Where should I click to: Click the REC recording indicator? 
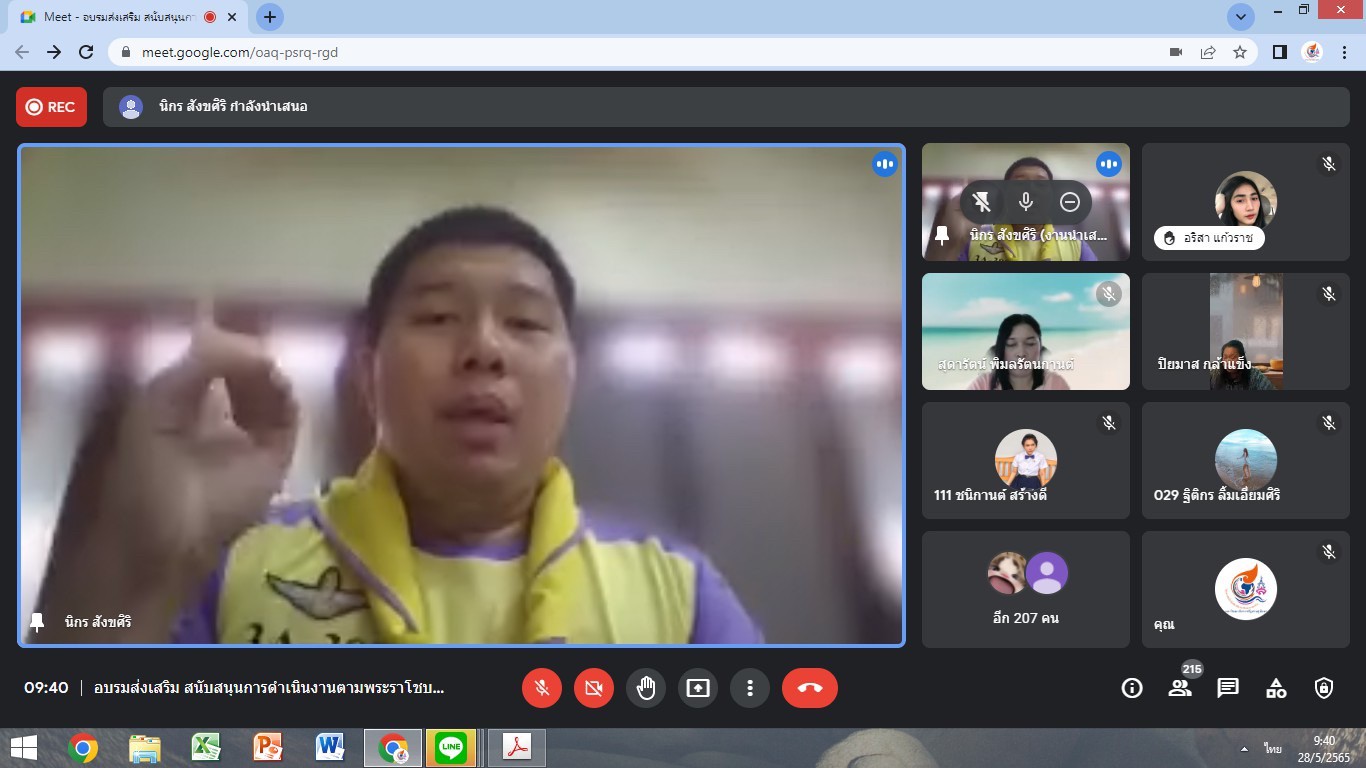pyautogui.click(x=51, y=107)
